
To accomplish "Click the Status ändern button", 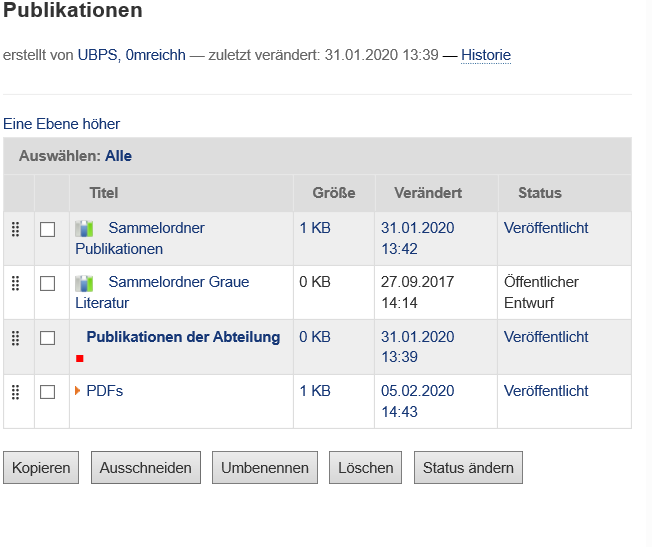I will (x=468, y=468).
